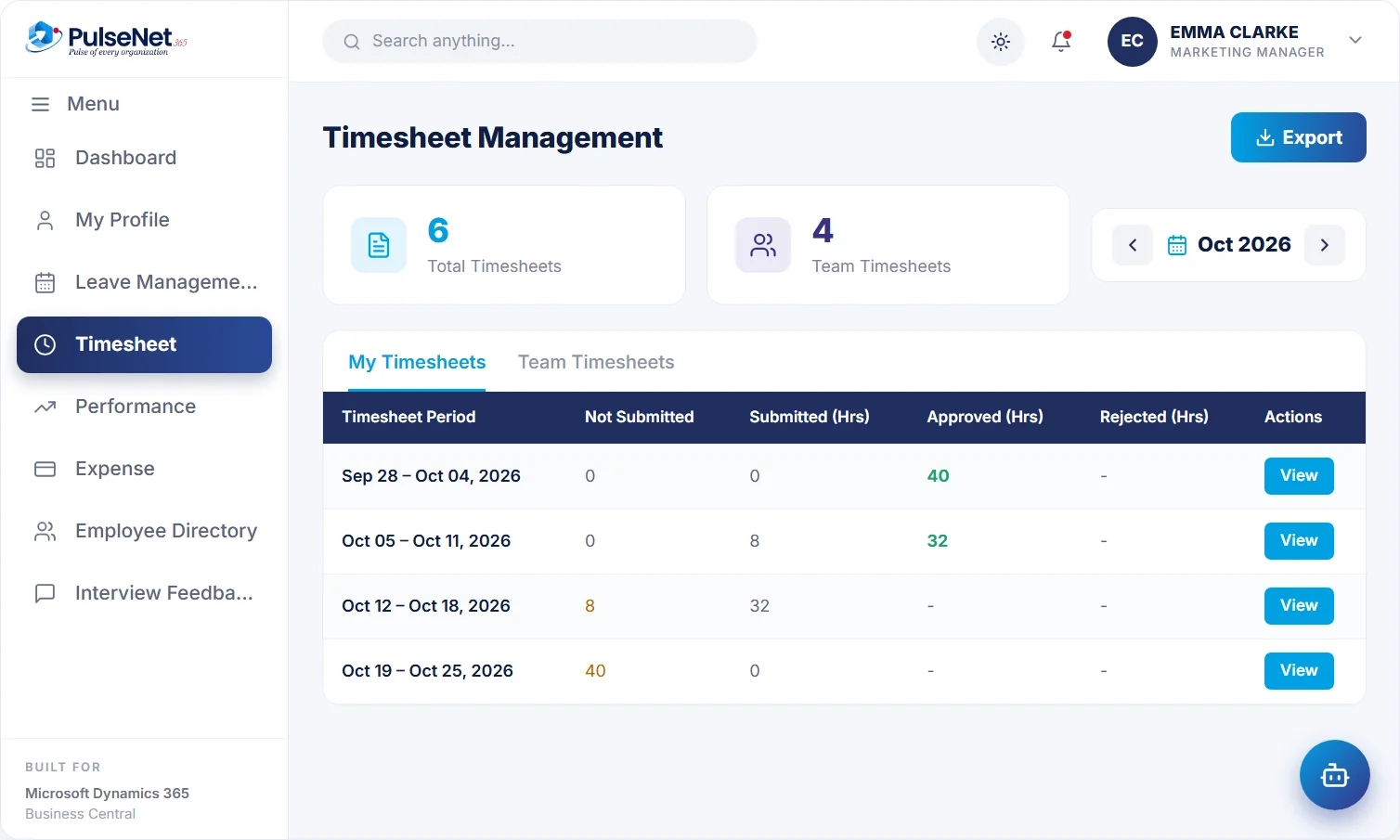Open Employee Directory

tap(144, 531)
